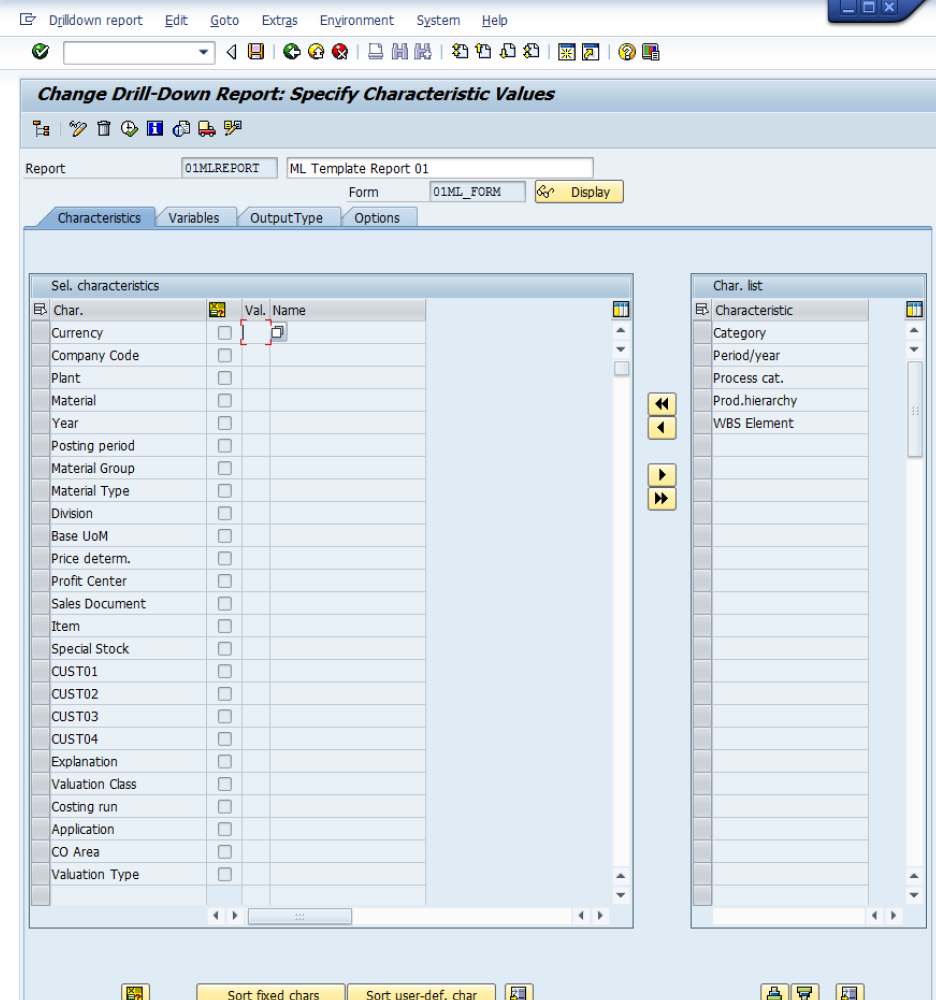Open table settings for Char. list
Image resolution: width=936 pixels, height=1000 pixels.
coord(914,310)
